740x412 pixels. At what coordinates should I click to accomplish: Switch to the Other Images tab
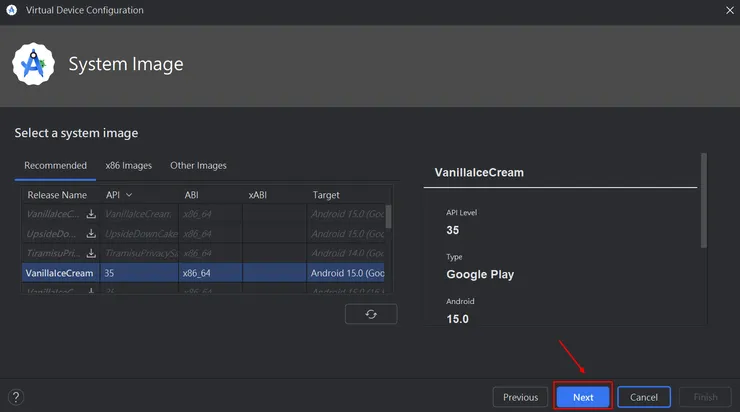pos(198,165)
